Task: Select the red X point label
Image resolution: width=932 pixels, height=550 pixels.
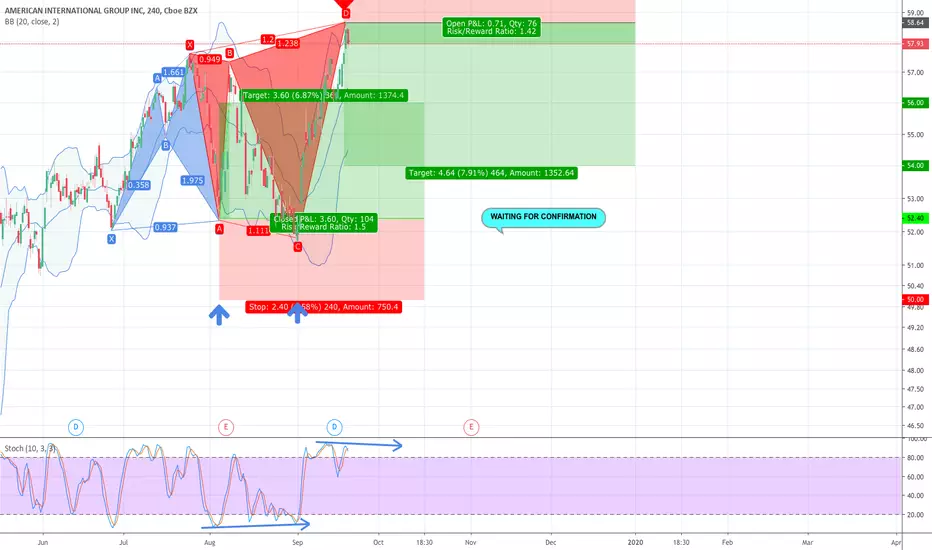Action: 190,45
